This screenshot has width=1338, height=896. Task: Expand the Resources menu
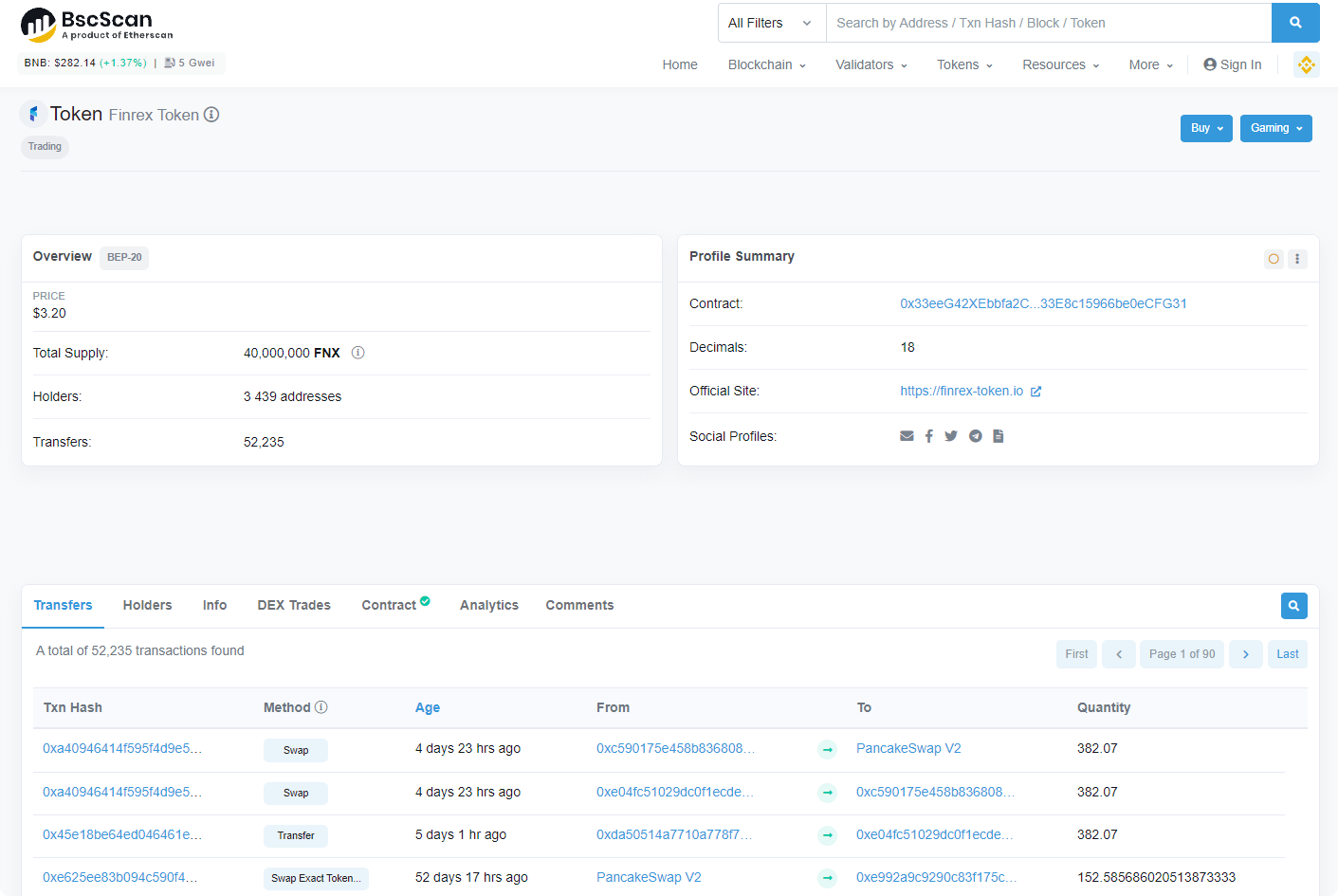click(x=1061, y=64)
